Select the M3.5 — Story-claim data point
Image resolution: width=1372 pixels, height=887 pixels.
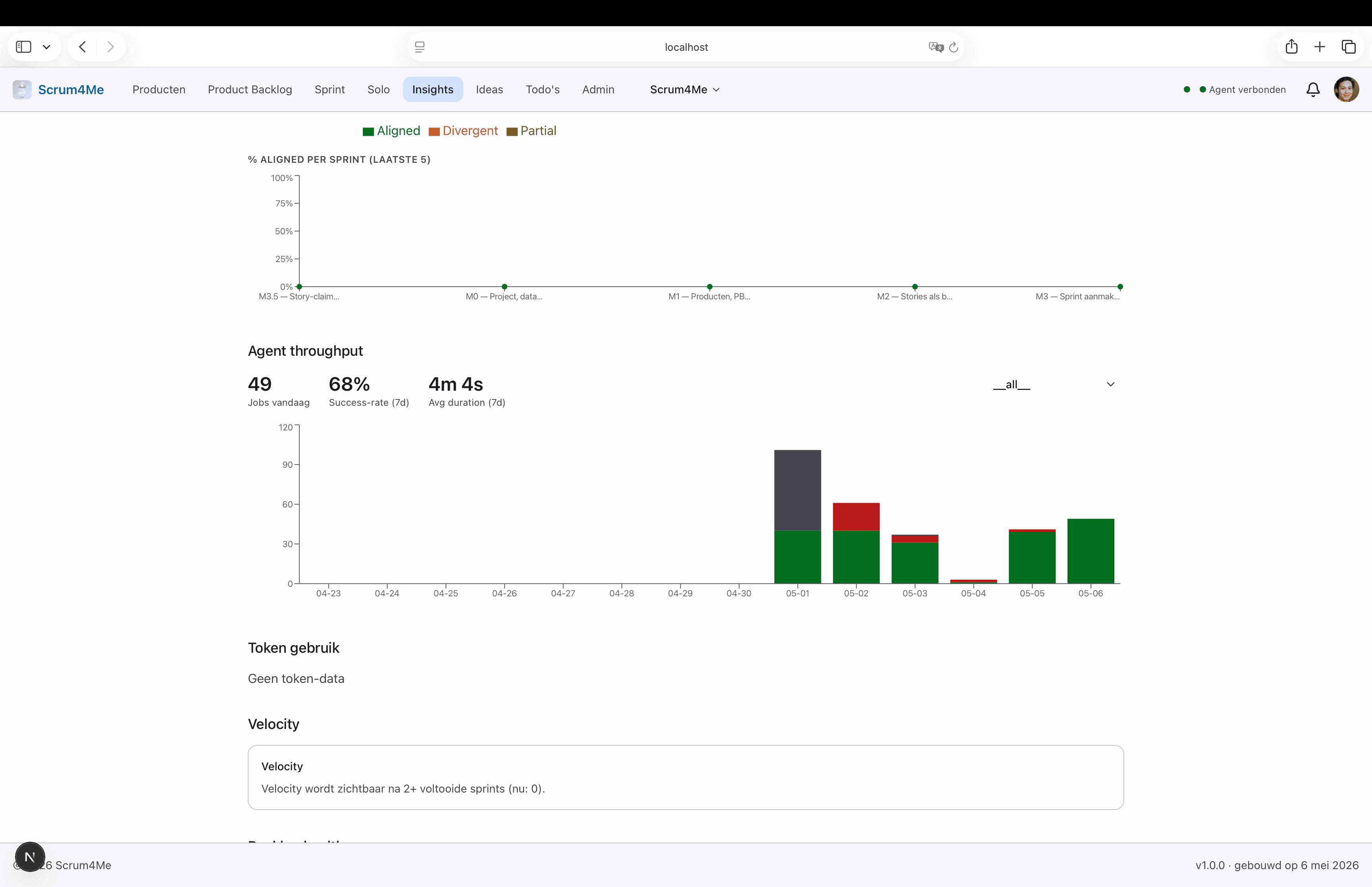pos(299,286)
